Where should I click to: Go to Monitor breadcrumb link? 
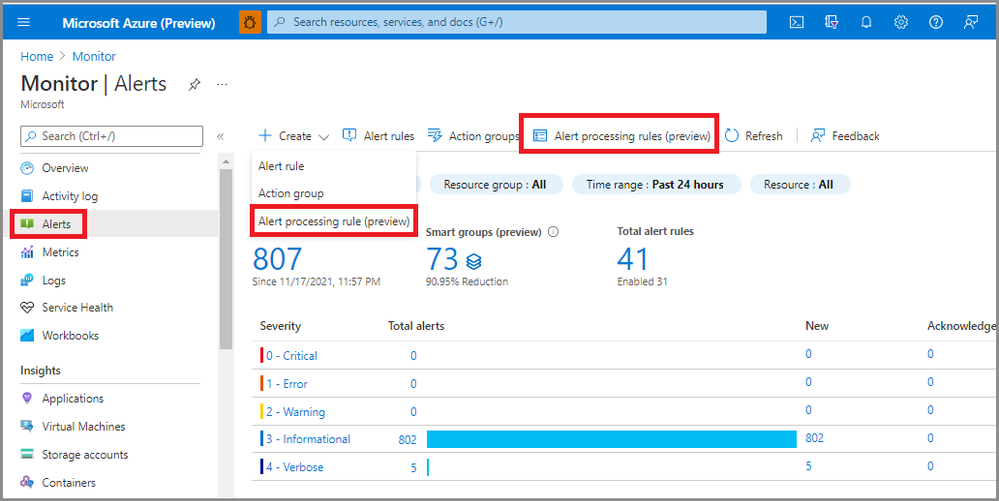pos(94,56)
